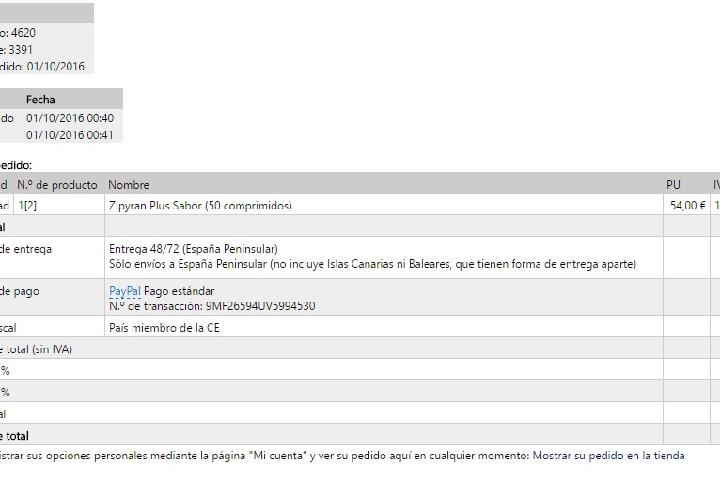The image size is (720, 480).
Task: Select the Zypyran Plus Sabor product name
Action: pyautogui.click(x=199, y=205)
